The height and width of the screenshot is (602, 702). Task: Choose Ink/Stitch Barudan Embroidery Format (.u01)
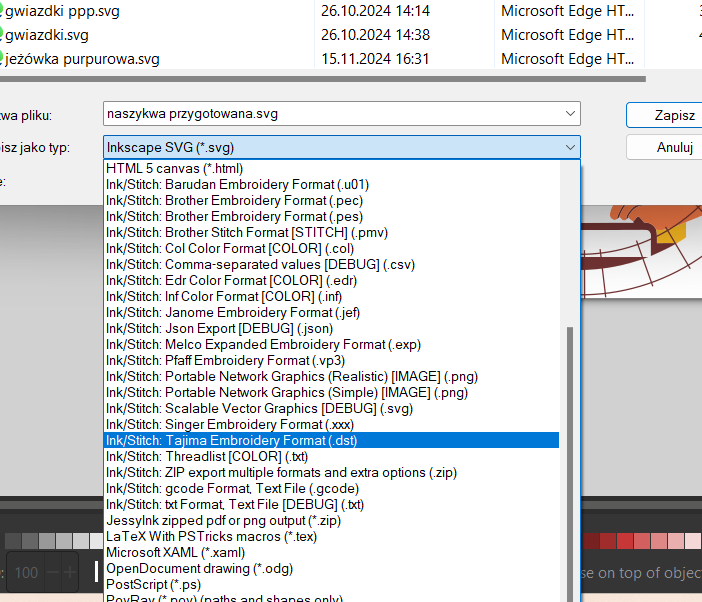tap(331, 185)
